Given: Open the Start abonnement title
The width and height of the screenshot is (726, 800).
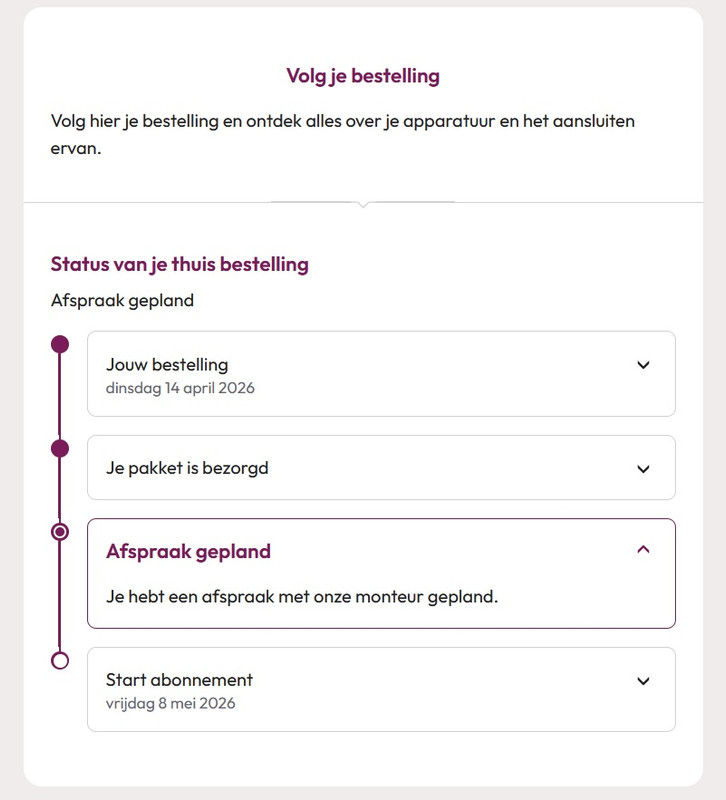Looking at the screenshot, I should pos(179,680).
